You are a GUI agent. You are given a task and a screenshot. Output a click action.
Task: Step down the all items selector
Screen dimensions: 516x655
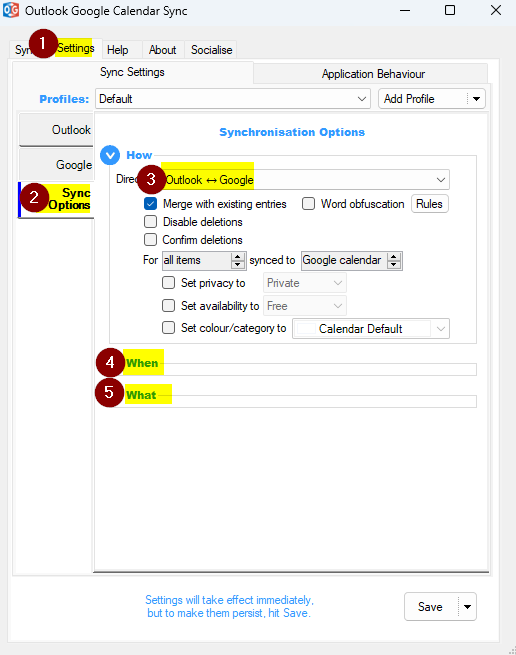pyautogui.click(x=238, y=264)
